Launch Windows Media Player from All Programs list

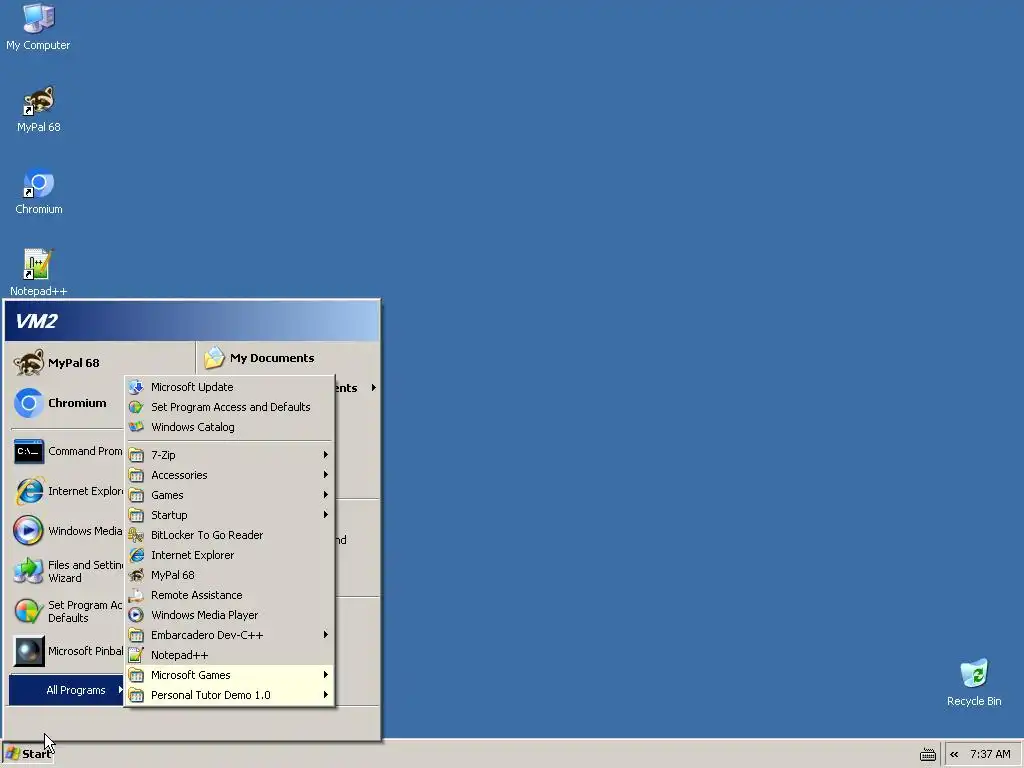[x=229, y=615]
